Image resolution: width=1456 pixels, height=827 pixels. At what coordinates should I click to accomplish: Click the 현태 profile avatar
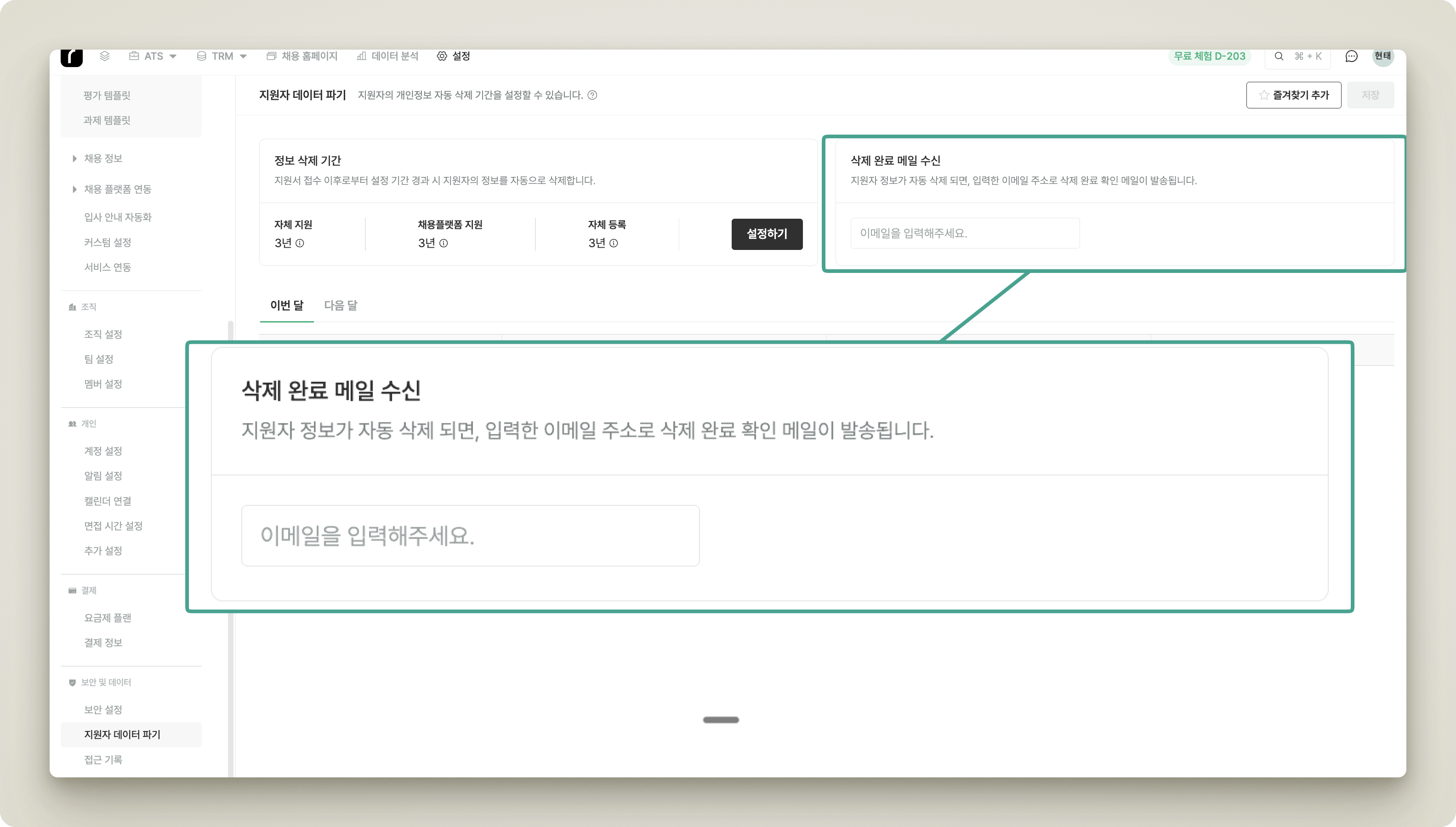click(1382, 56)
